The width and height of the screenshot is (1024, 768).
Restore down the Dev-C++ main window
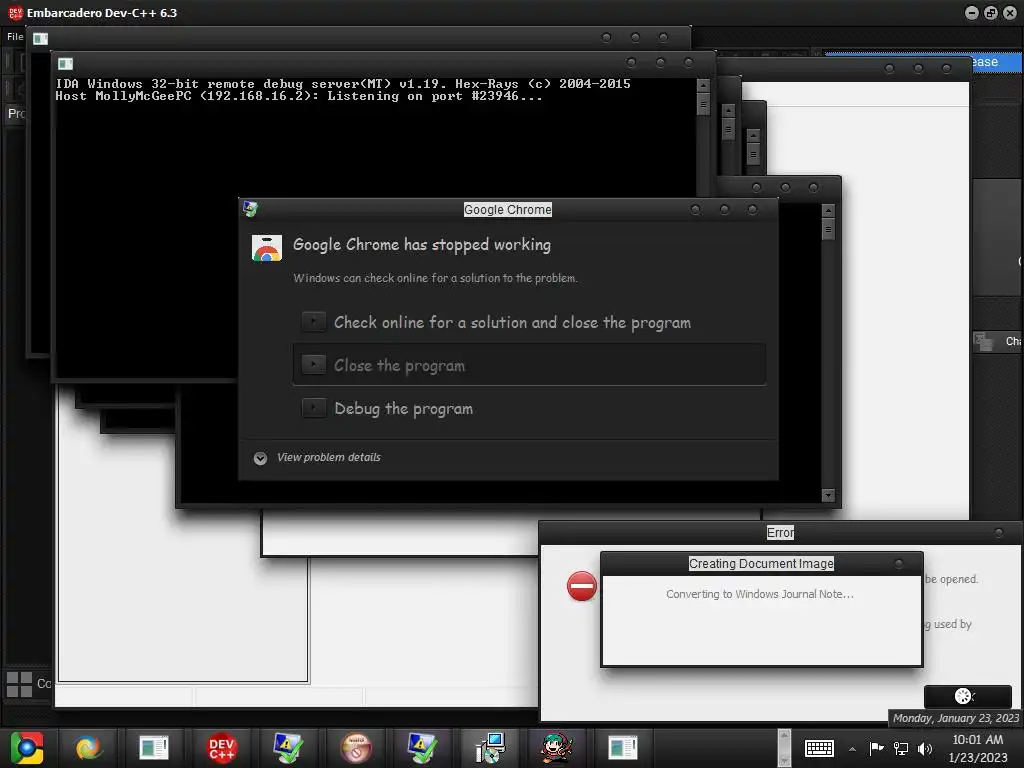[991, 13]
